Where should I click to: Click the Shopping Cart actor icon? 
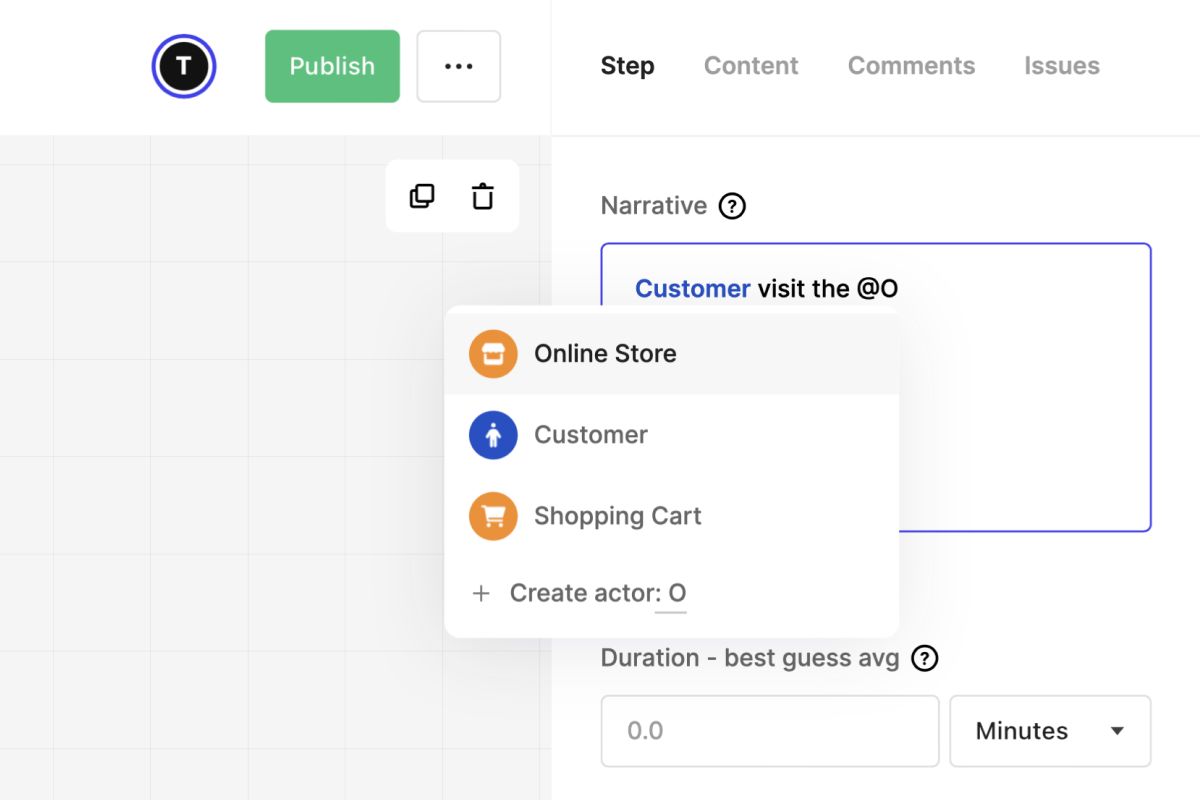[x=493, y=516]
